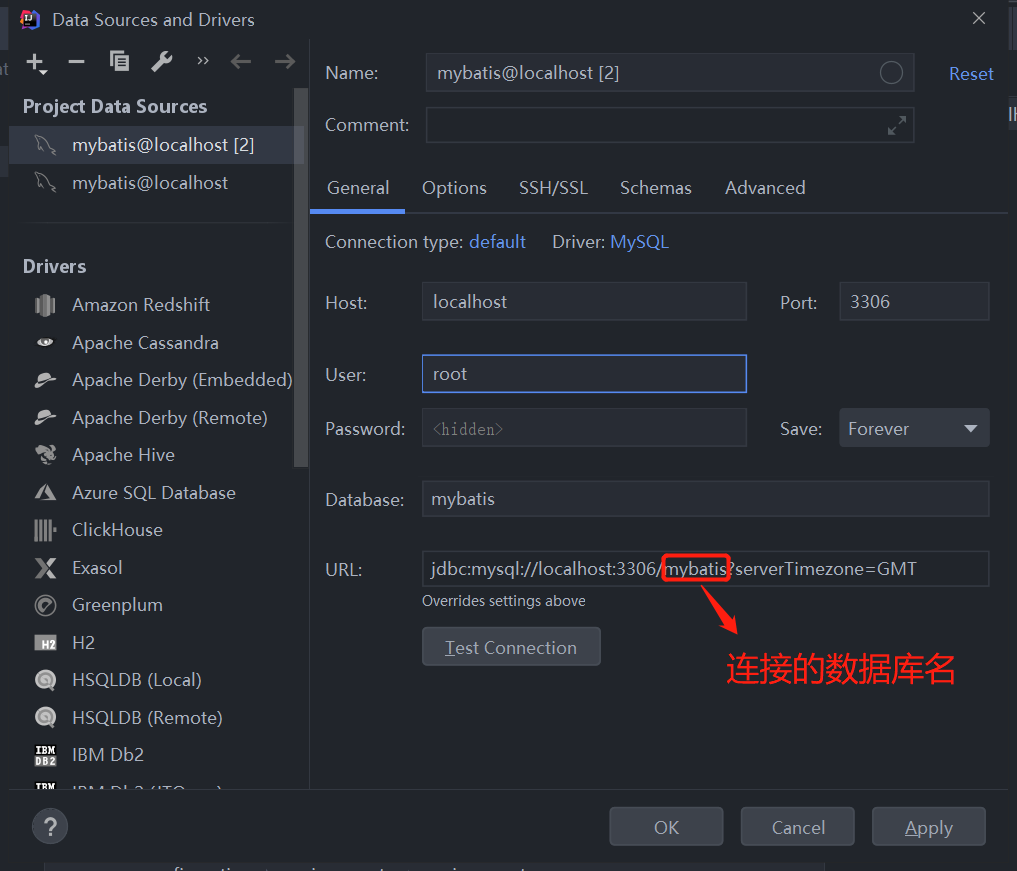Open the Save Forever dropdown
The width and height of the screenshot is (1017, 871).
coord(914,428)
